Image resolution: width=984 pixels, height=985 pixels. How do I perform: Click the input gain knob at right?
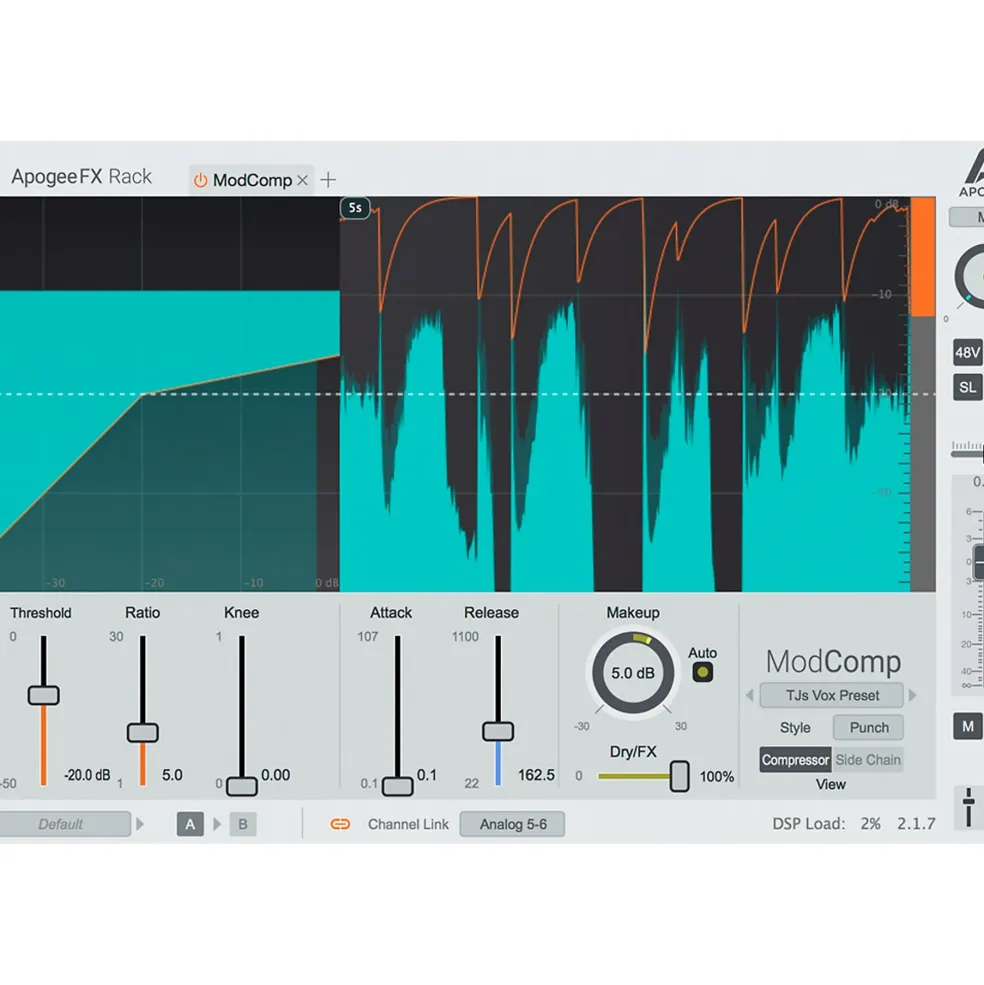pos(971,276)
